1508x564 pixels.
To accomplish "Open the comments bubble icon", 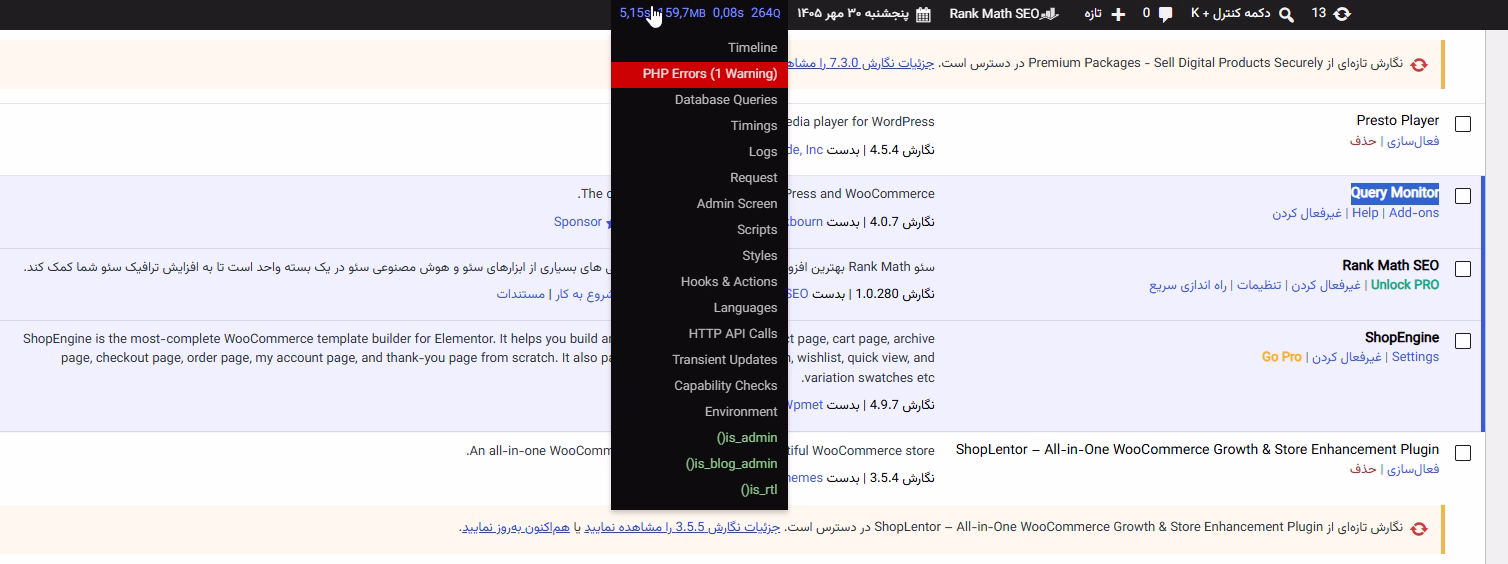I will click(x=1166, y=14).
